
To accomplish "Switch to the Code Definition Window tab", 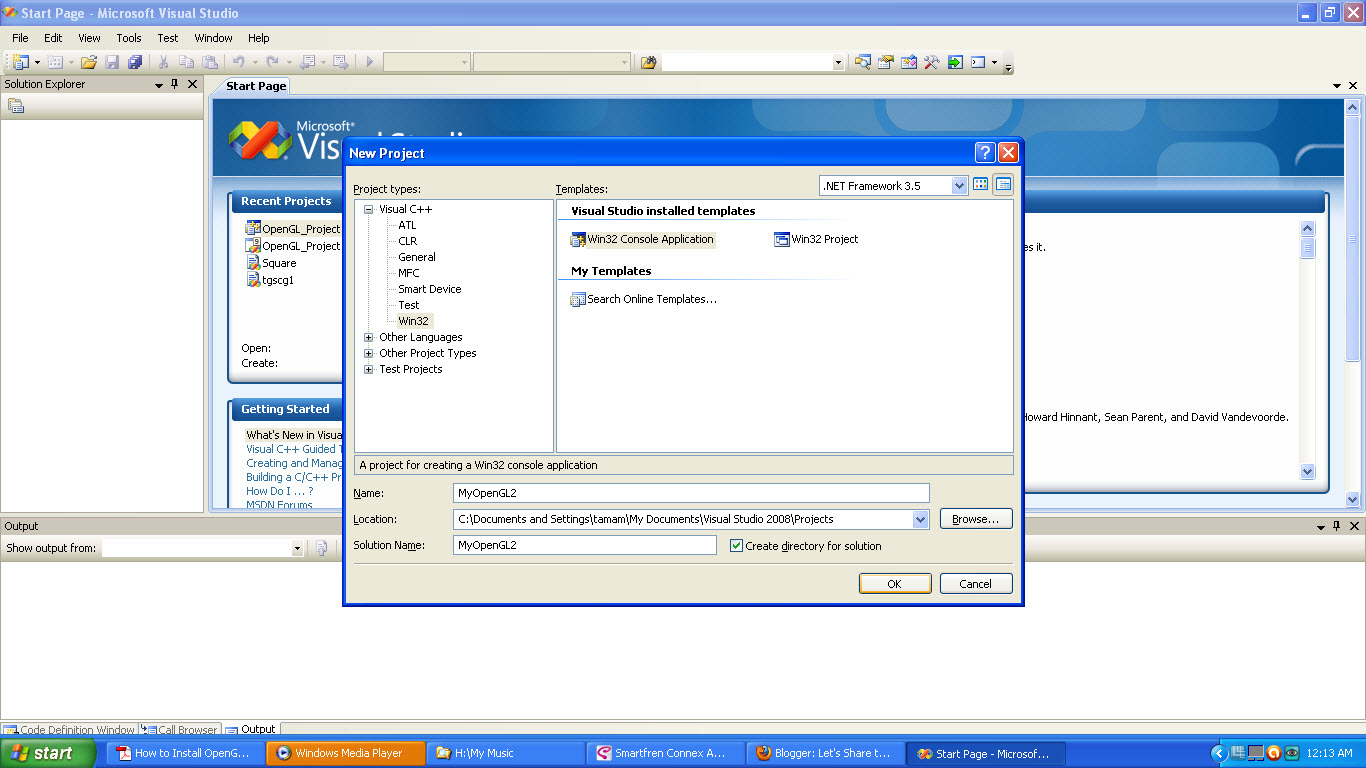I will pos(69,730).
